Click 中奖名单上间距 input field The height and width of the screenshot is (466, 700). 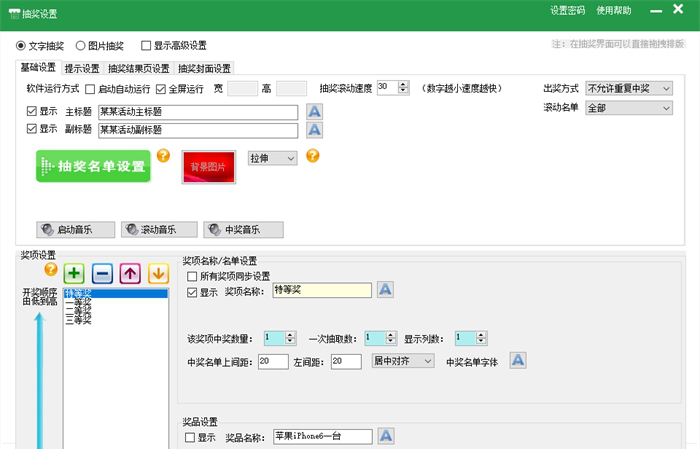coord(273,361)
